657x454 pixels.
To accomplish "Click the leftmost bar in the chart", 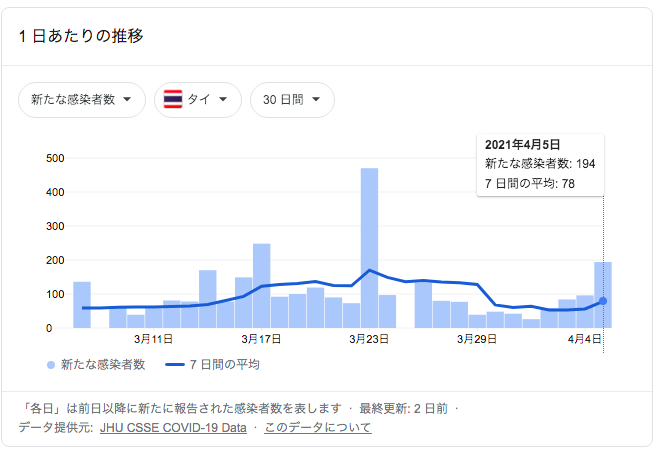I will tap(82, 304).
